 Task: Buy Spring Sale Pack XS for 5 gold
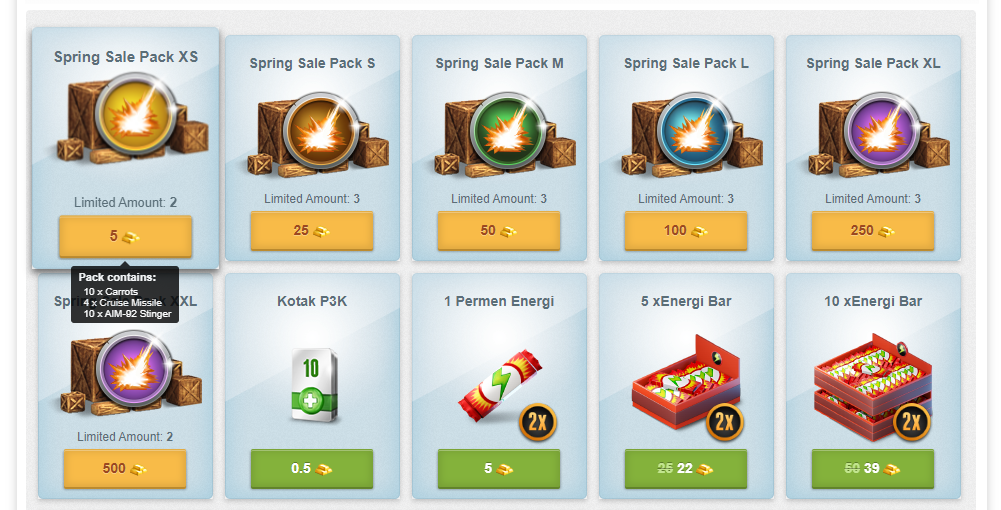125,237
